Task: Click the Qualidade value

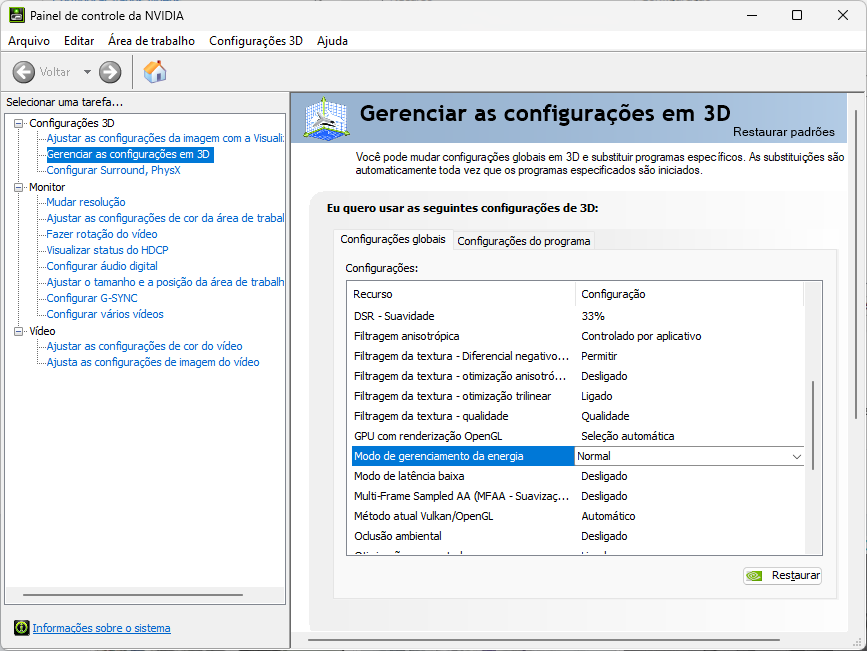Action: pos(605,416)
